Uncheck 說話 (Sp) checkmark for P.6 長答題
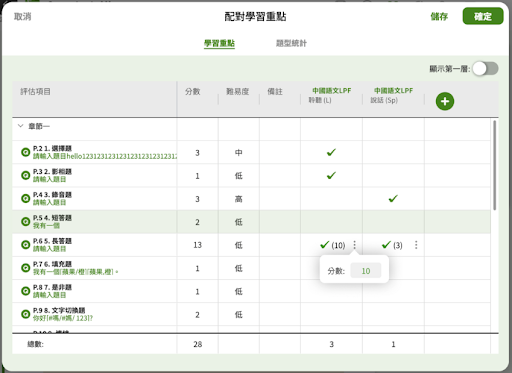Image resolution: width=512 pixels, height=373 pixels. (386, 245)
